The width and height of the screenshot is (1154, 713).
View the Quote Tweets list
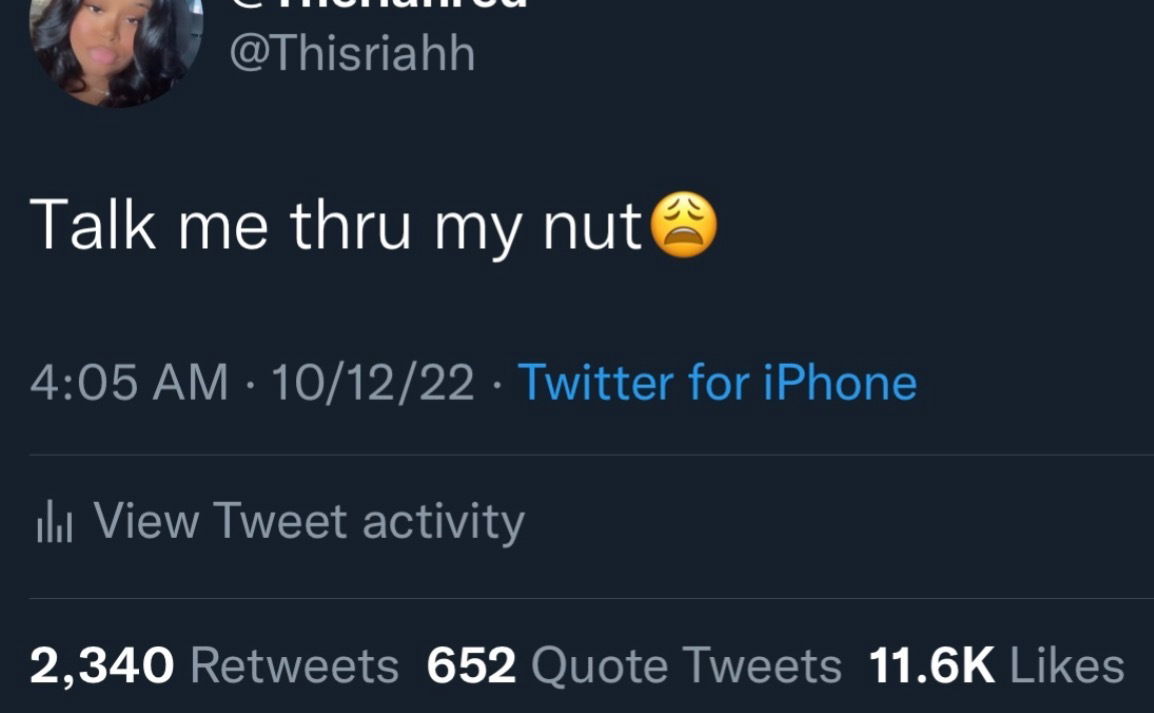point(686,666)
